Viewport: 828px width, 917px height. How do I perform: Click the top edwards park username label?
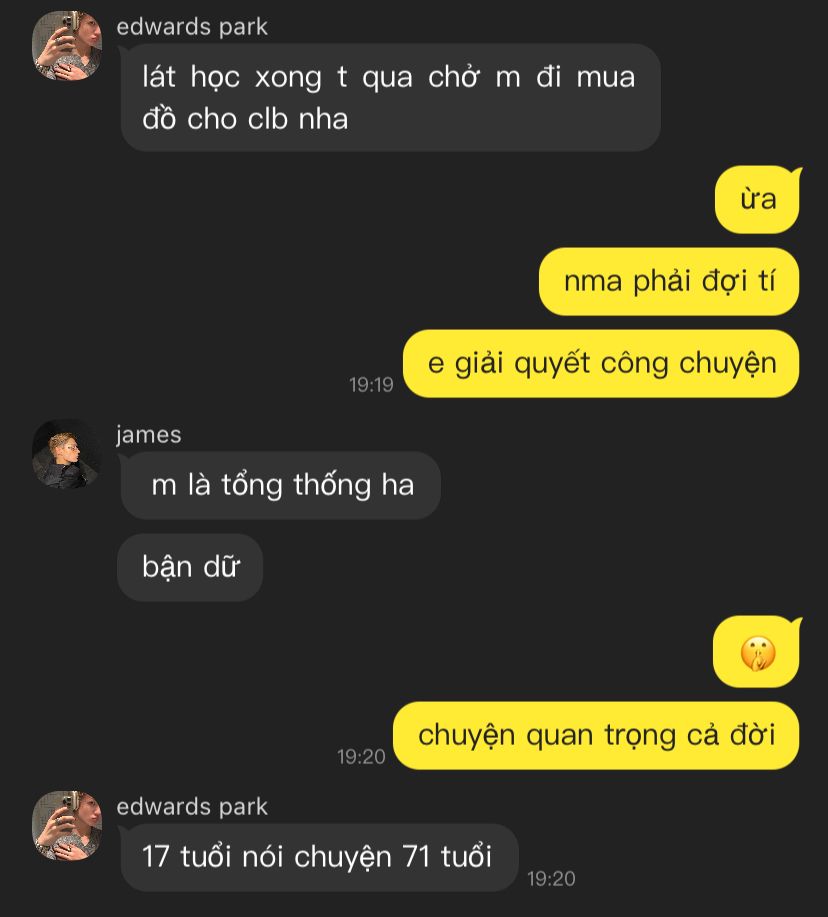(x=192, y=27)
